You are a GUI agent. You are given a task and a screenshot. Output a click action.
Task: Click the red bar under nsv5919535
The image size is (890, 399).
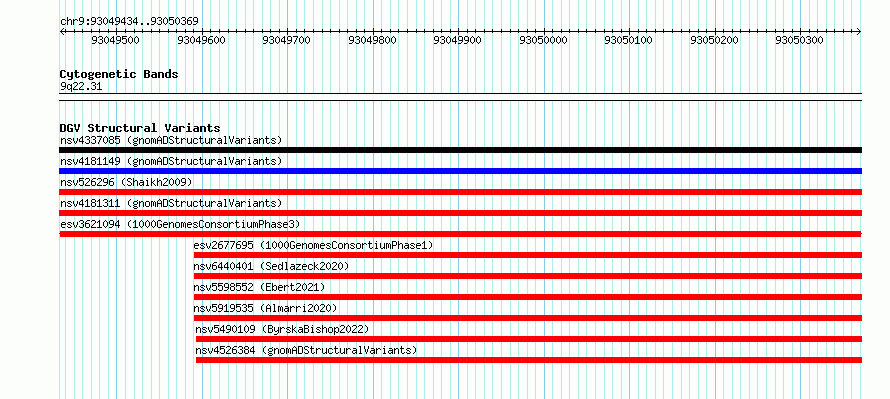(x=527, y=318)
